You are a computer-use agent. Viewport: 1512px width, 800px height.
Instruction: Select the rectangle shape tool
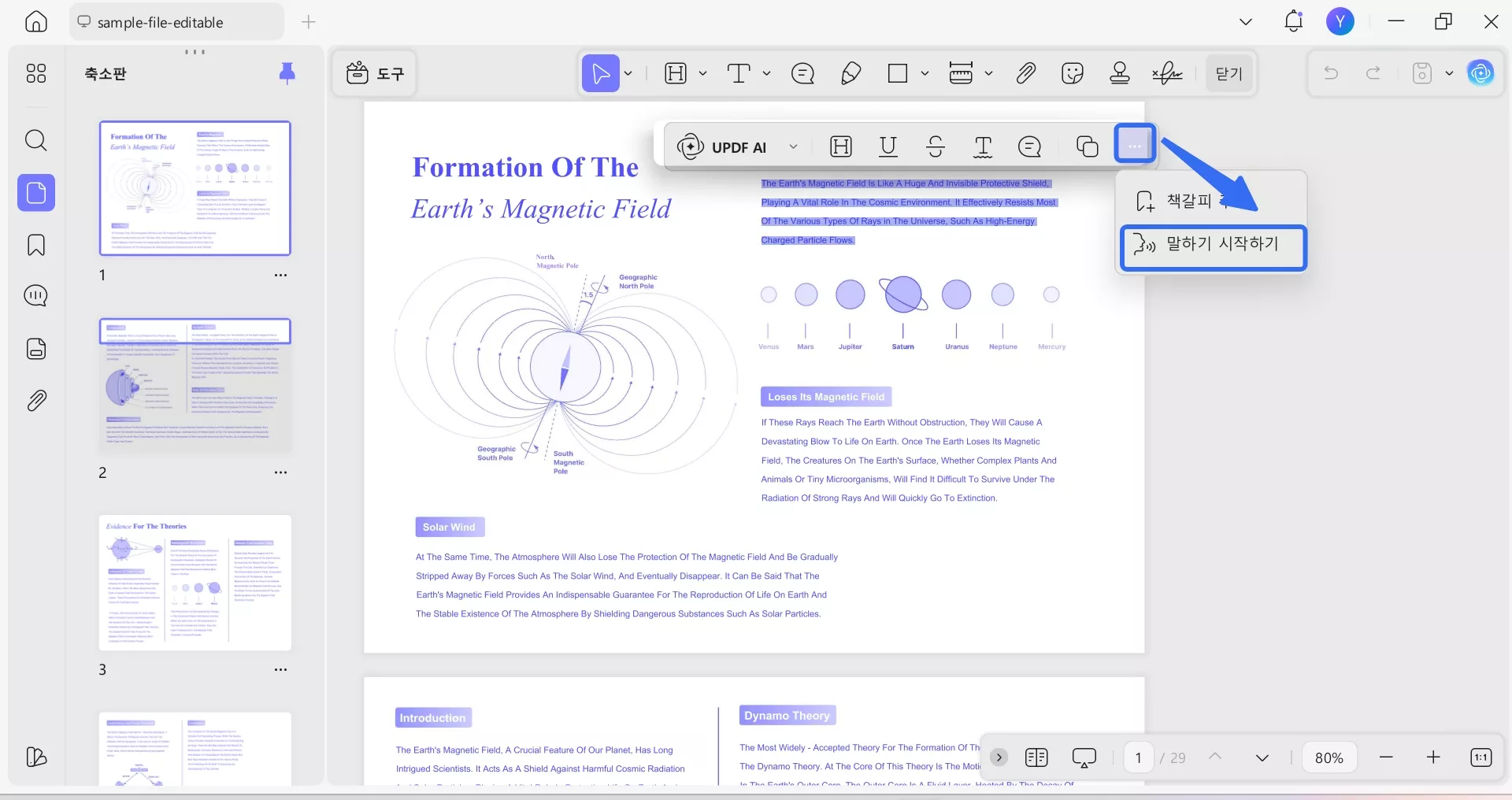(898, 73)
